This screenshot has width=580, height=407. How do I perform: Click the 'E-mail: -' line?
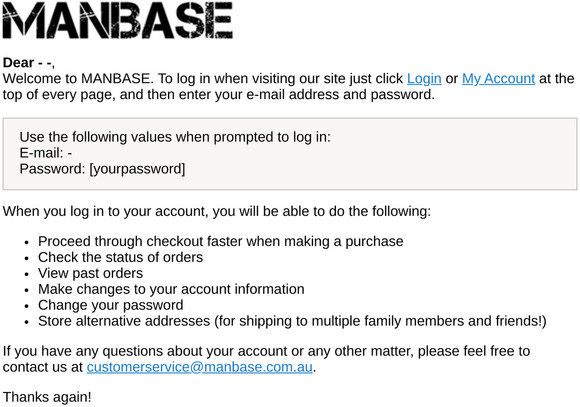point(46,153)
